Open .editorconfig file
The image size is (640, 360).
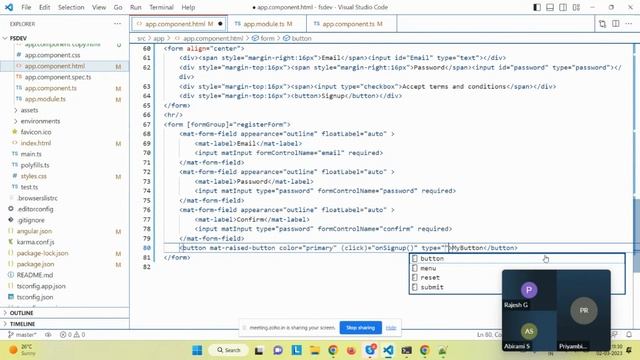[x=35, y=209]
